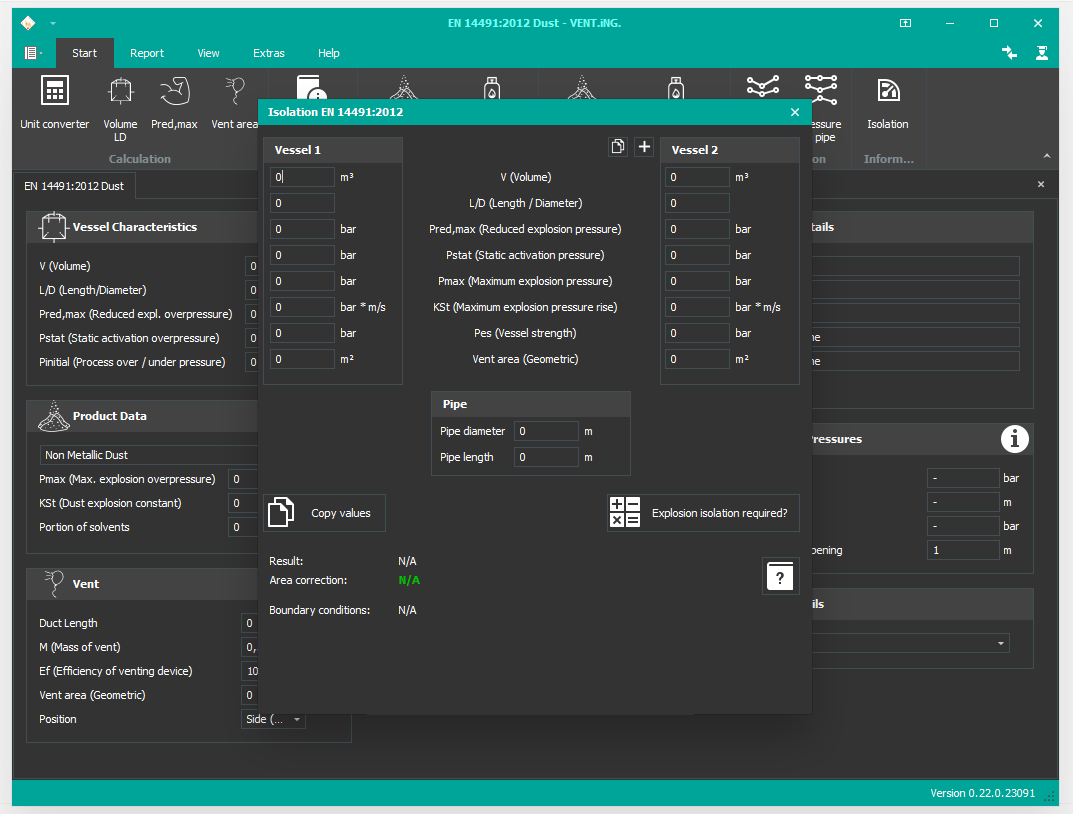The height and width of the screenshot is (814, 1073).
Task: Open the help question mark book icon
Action: [x=780, y=577]
